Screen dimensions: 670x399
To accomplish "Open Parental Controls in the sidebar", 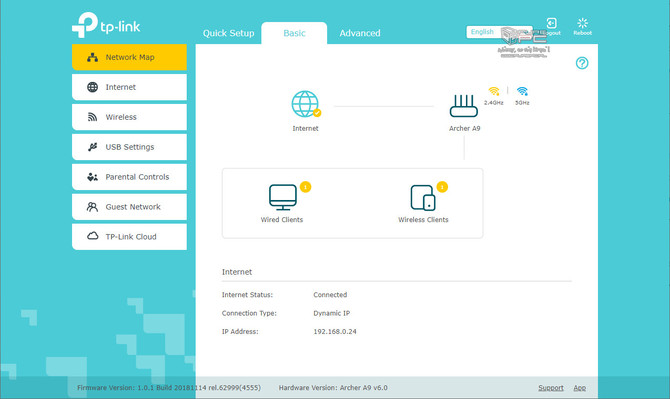I will point(129,177).
